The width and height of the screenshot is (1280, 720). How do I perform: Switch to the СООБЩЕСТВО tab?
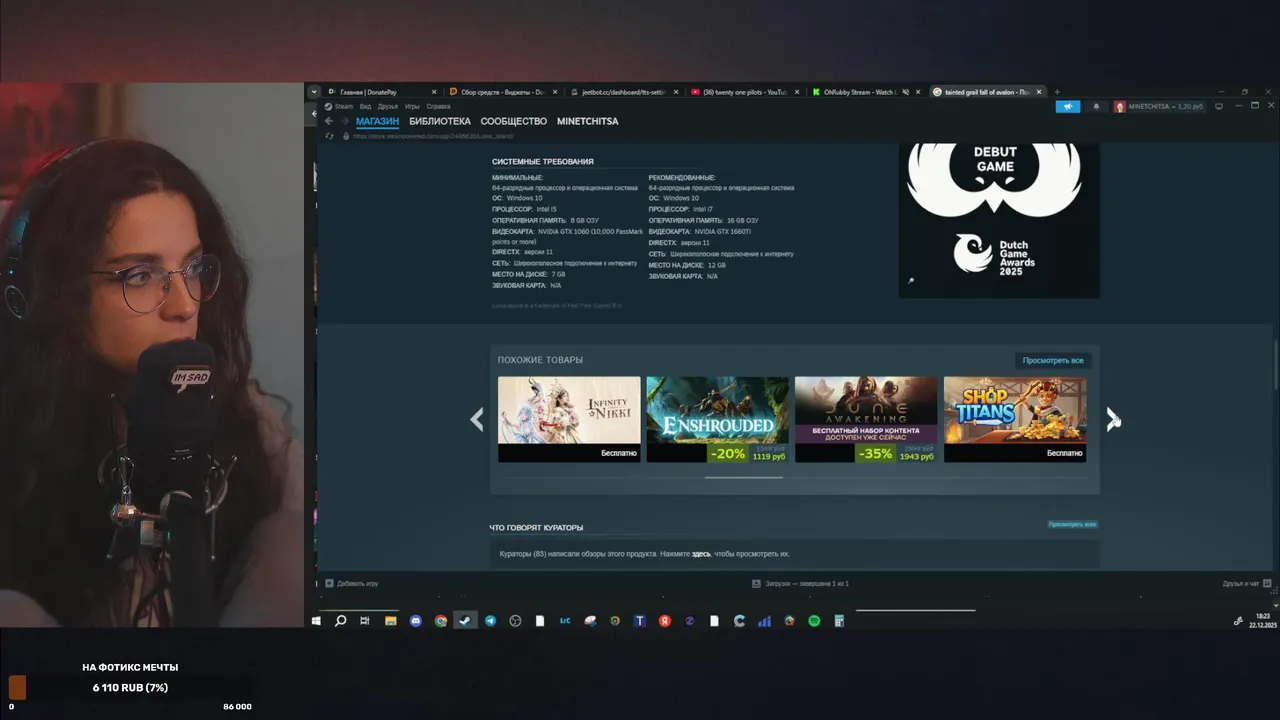[514, 121]
